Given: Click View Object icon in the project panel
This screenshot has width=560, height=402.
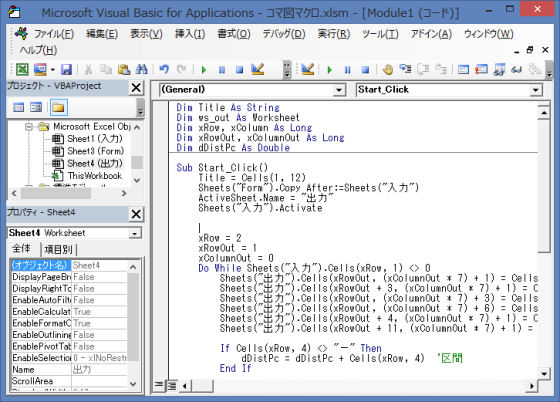Looking at the screenshot, I should tap(36, 107).
